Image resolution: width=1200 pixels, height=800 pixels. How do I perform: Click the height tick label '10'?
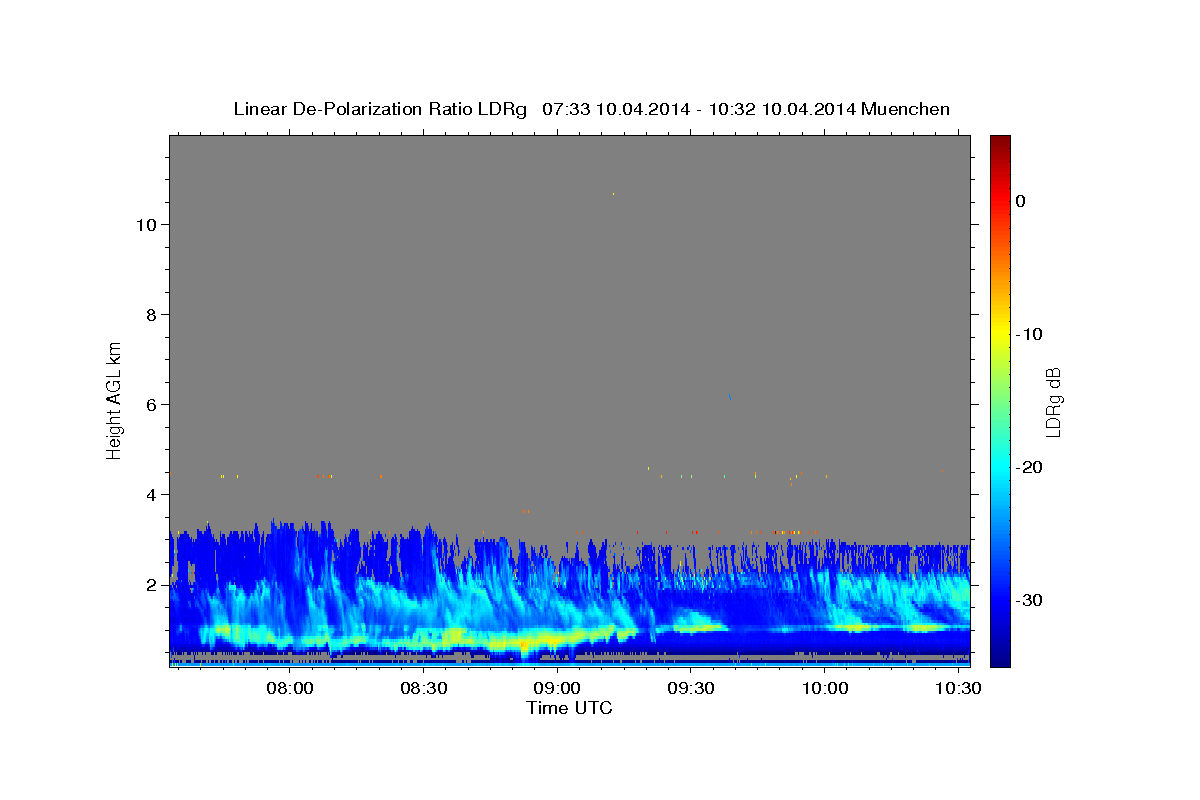point(146,224)
